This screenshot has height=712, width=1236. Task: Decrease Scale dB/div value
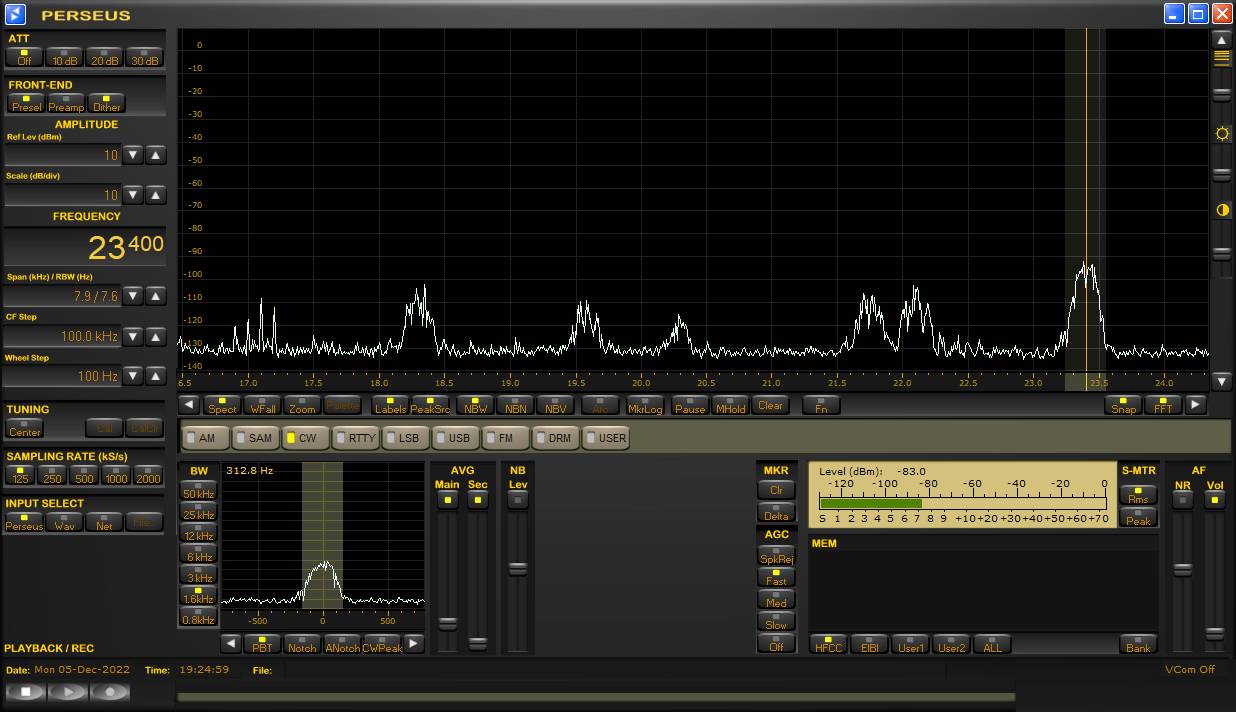(133, 195)
